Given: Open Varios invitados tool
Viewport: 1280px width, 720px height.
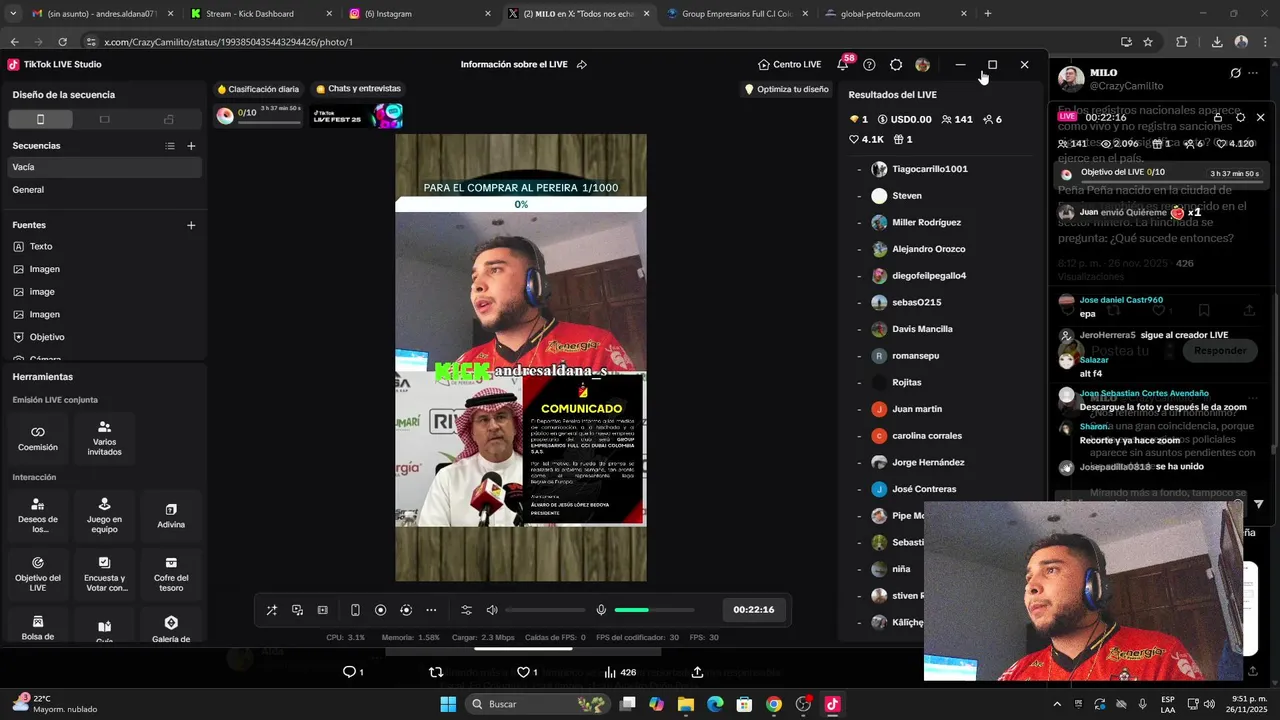Looking at the screenshot, I should click(104, 438).
